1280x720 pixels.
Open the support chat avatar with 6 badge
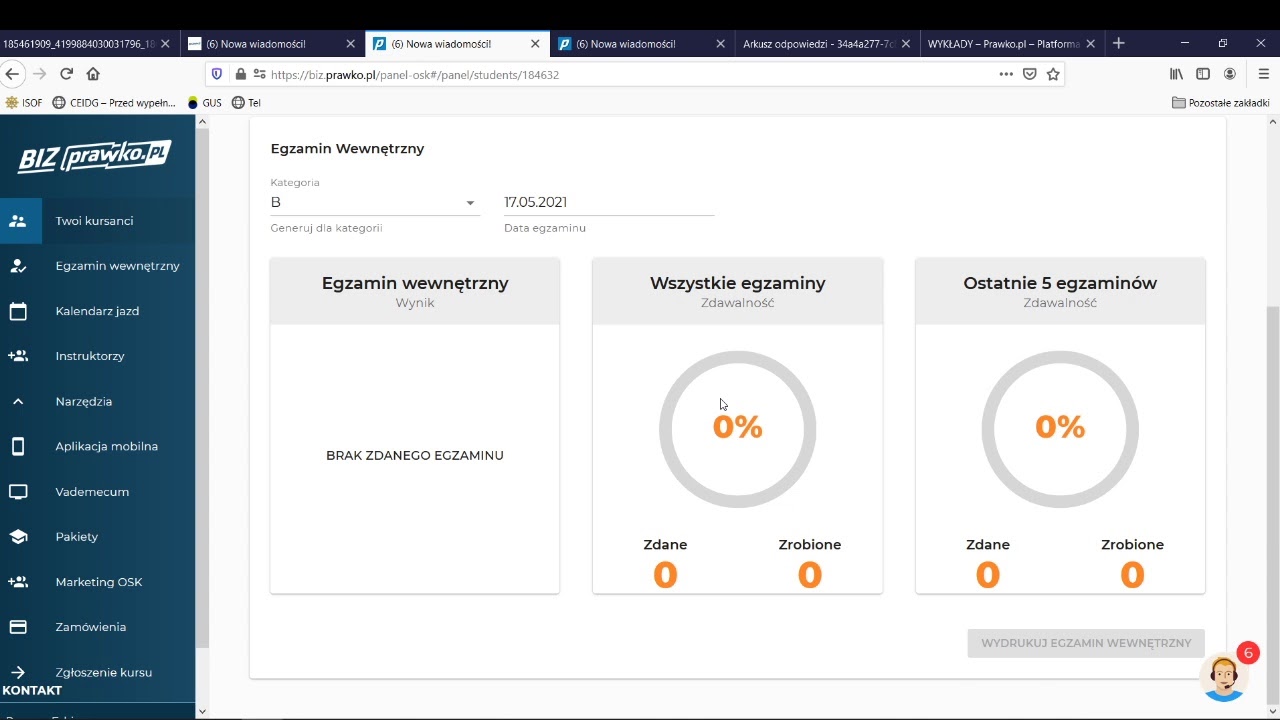point(1224,678)
